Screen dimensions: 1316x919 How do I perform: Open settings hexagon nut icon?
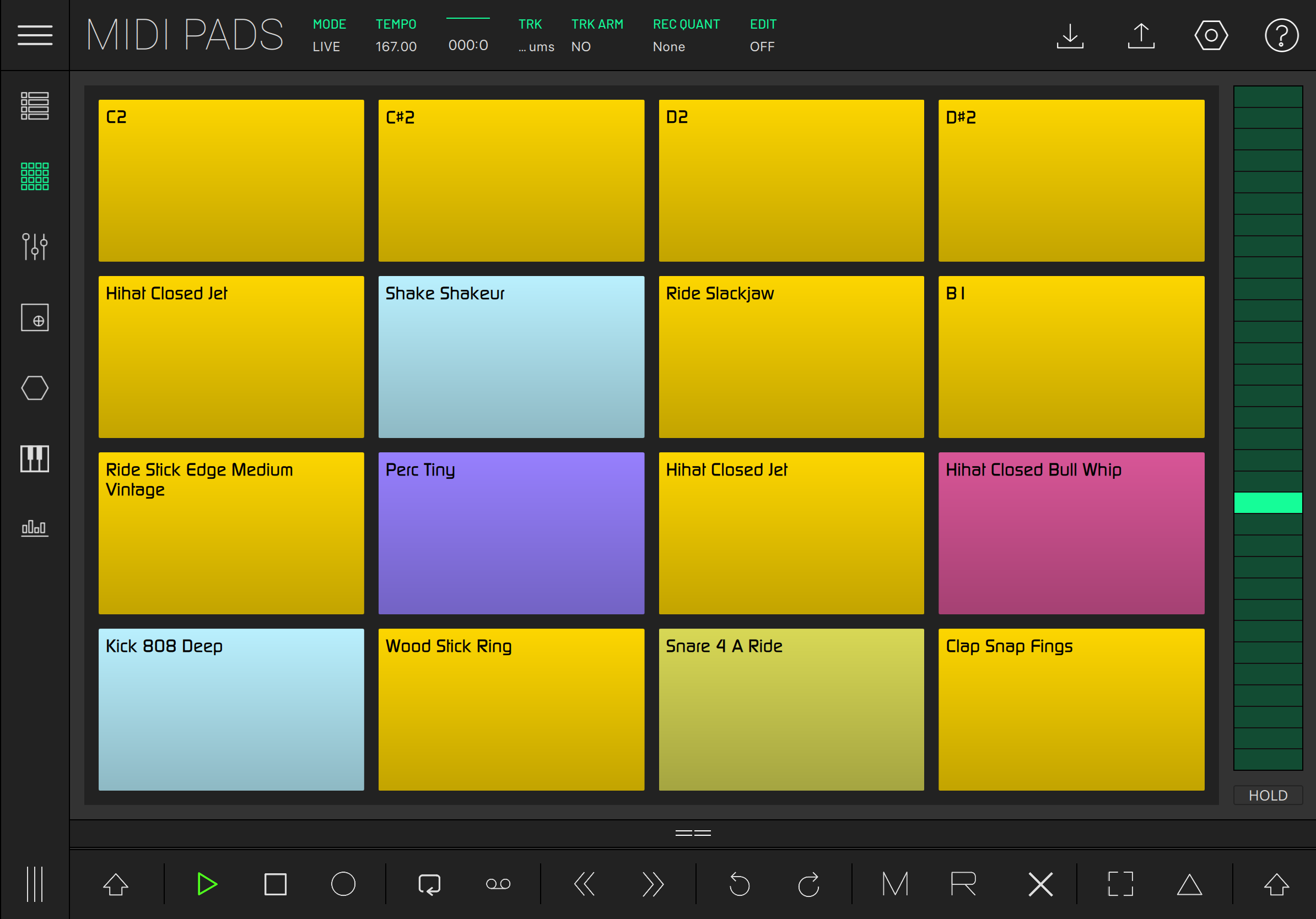1211,35
